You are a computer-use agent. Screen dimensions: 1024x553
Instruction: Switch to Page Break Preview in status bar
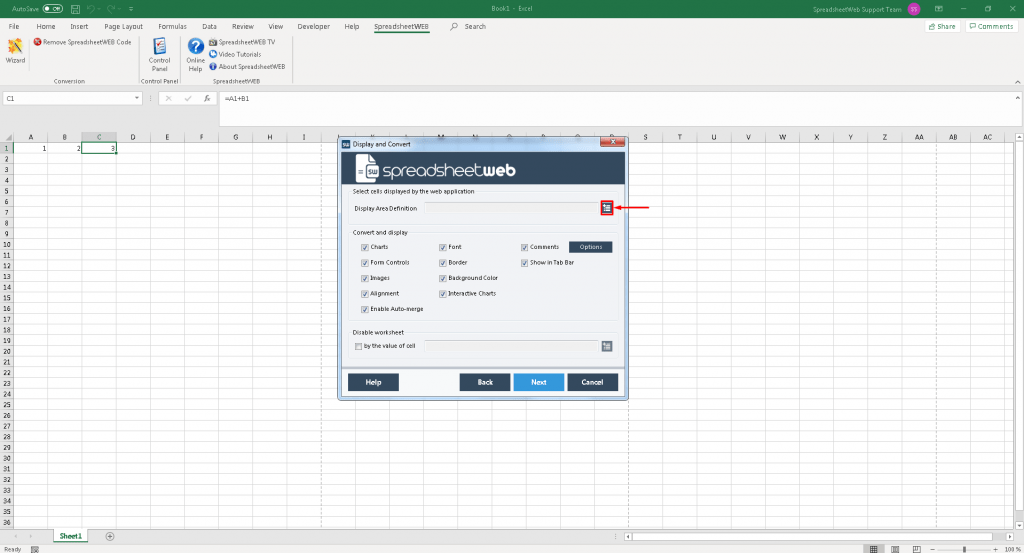point(917,549)
